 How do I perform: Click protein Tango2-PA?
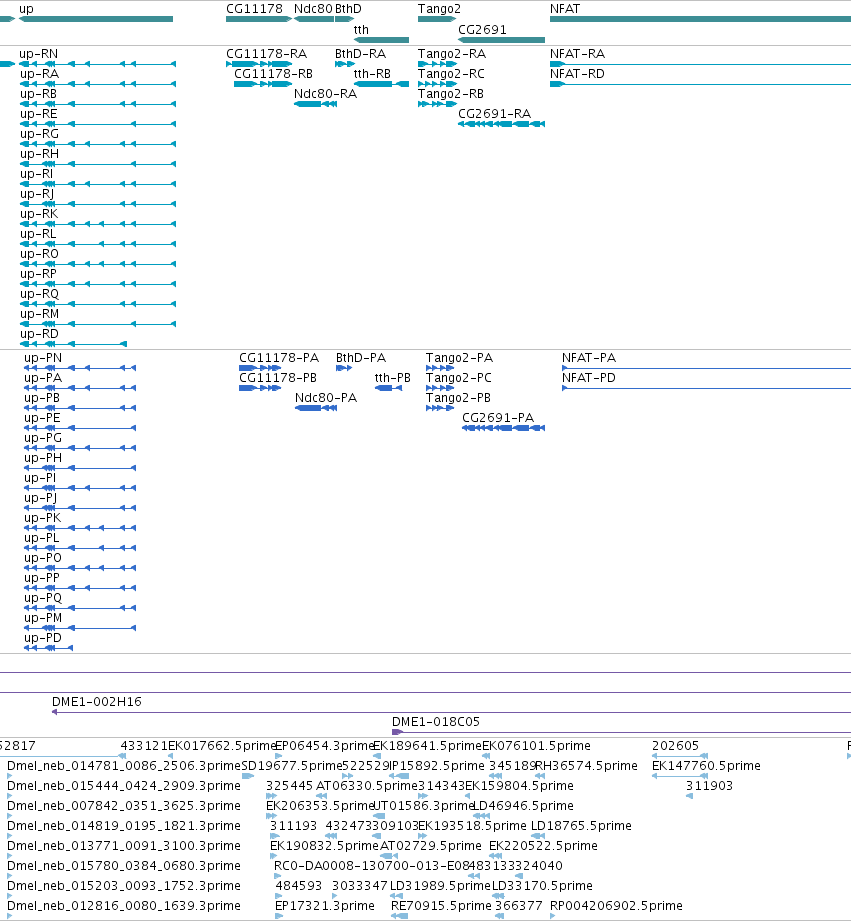(x=440, y=368)
